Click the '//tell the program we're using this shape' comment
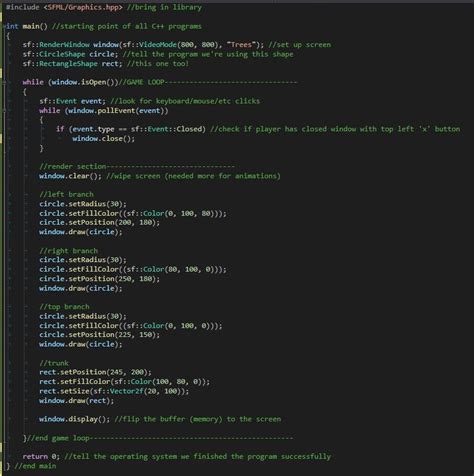Viewport: 474px width, 476px height. coord(208,54)
